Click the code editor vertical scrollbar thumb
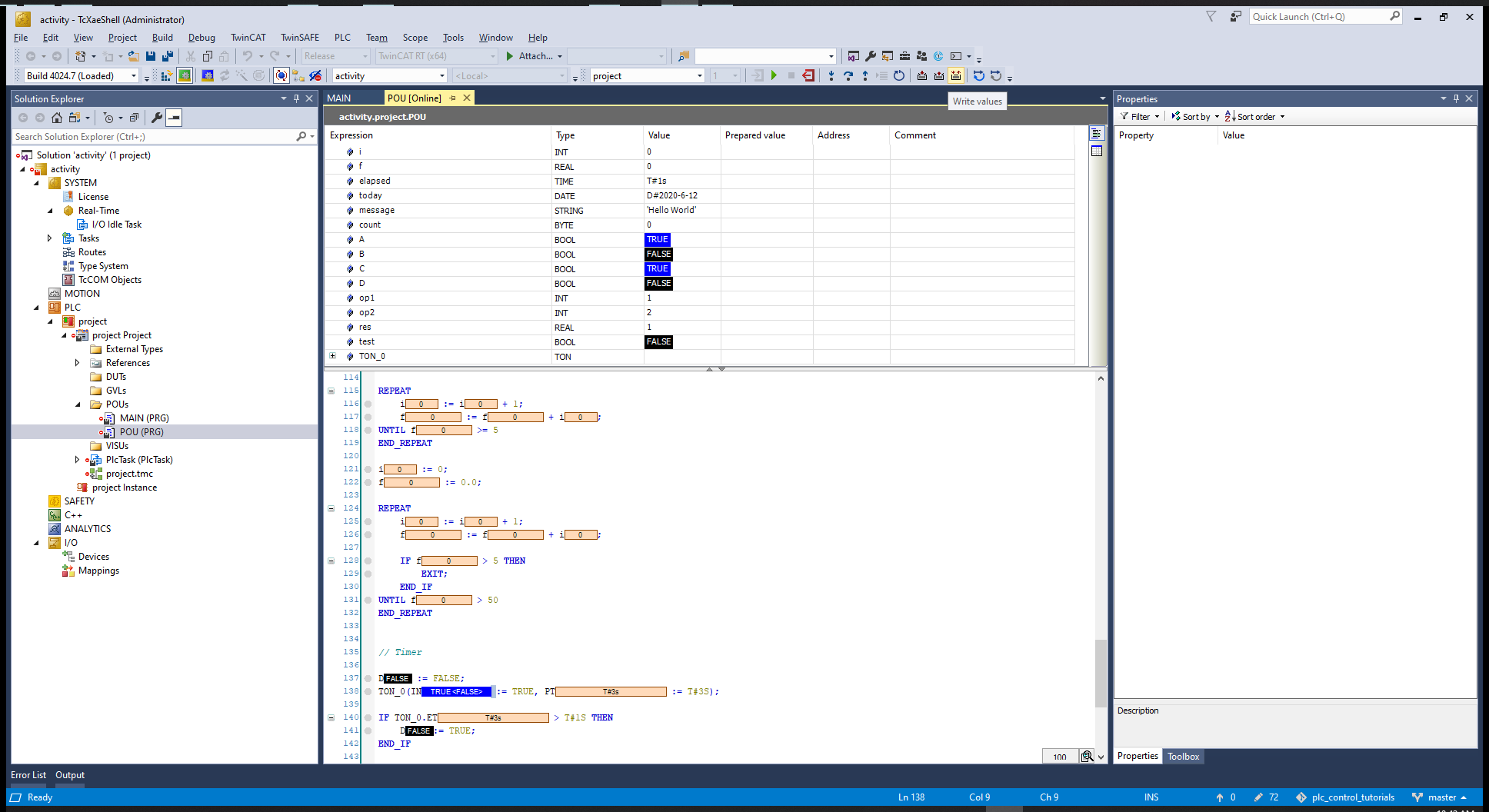This screenshot has height=812, width=1489. (x=1101, y=673)
